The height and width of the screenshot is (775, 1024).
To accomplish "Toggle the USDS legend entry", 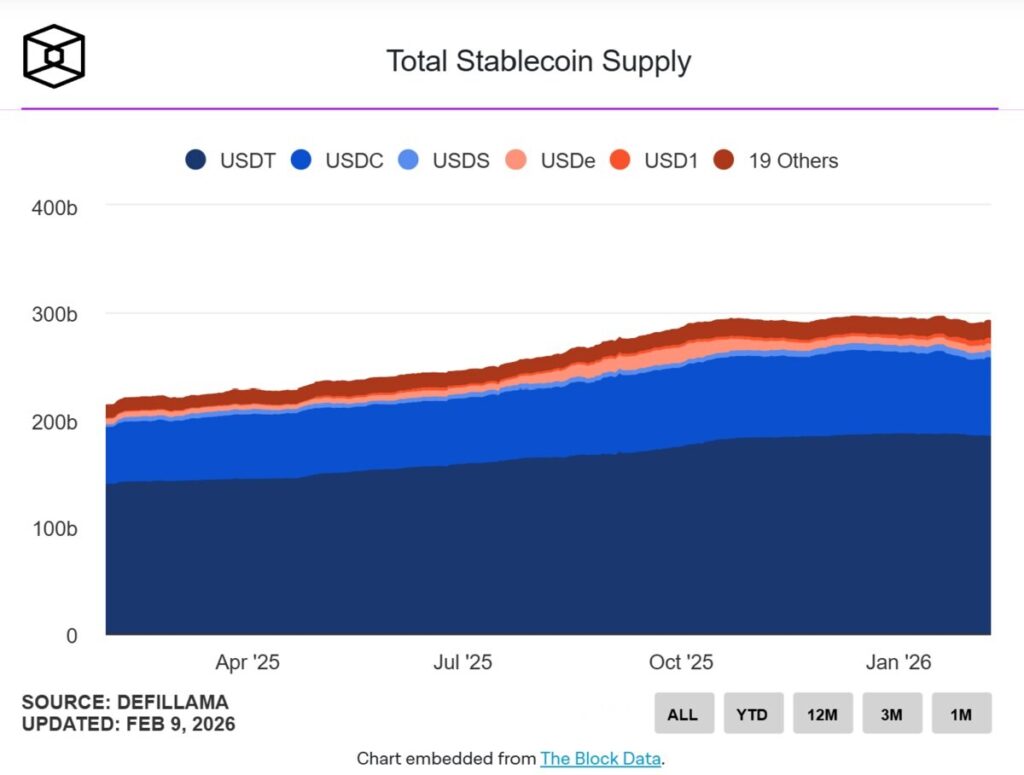I will click(445, 160).
